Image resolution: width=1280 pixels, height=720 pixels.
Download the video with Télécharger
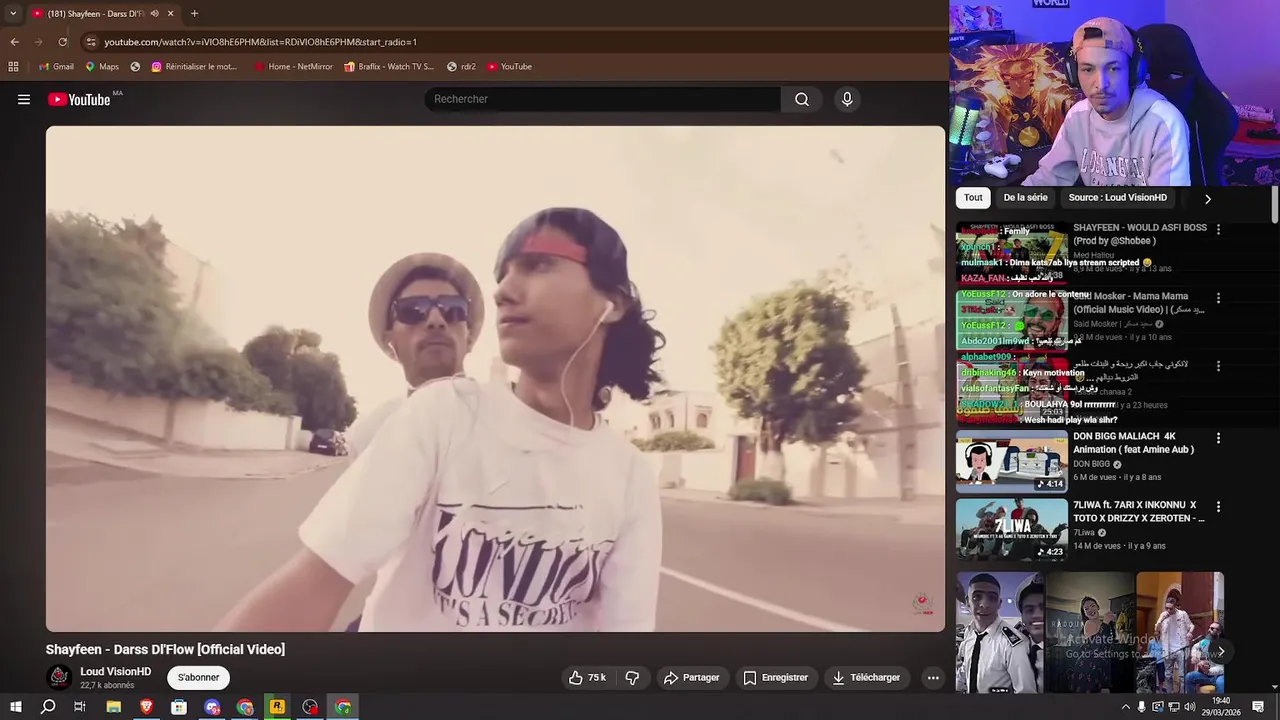coord(866,678)
